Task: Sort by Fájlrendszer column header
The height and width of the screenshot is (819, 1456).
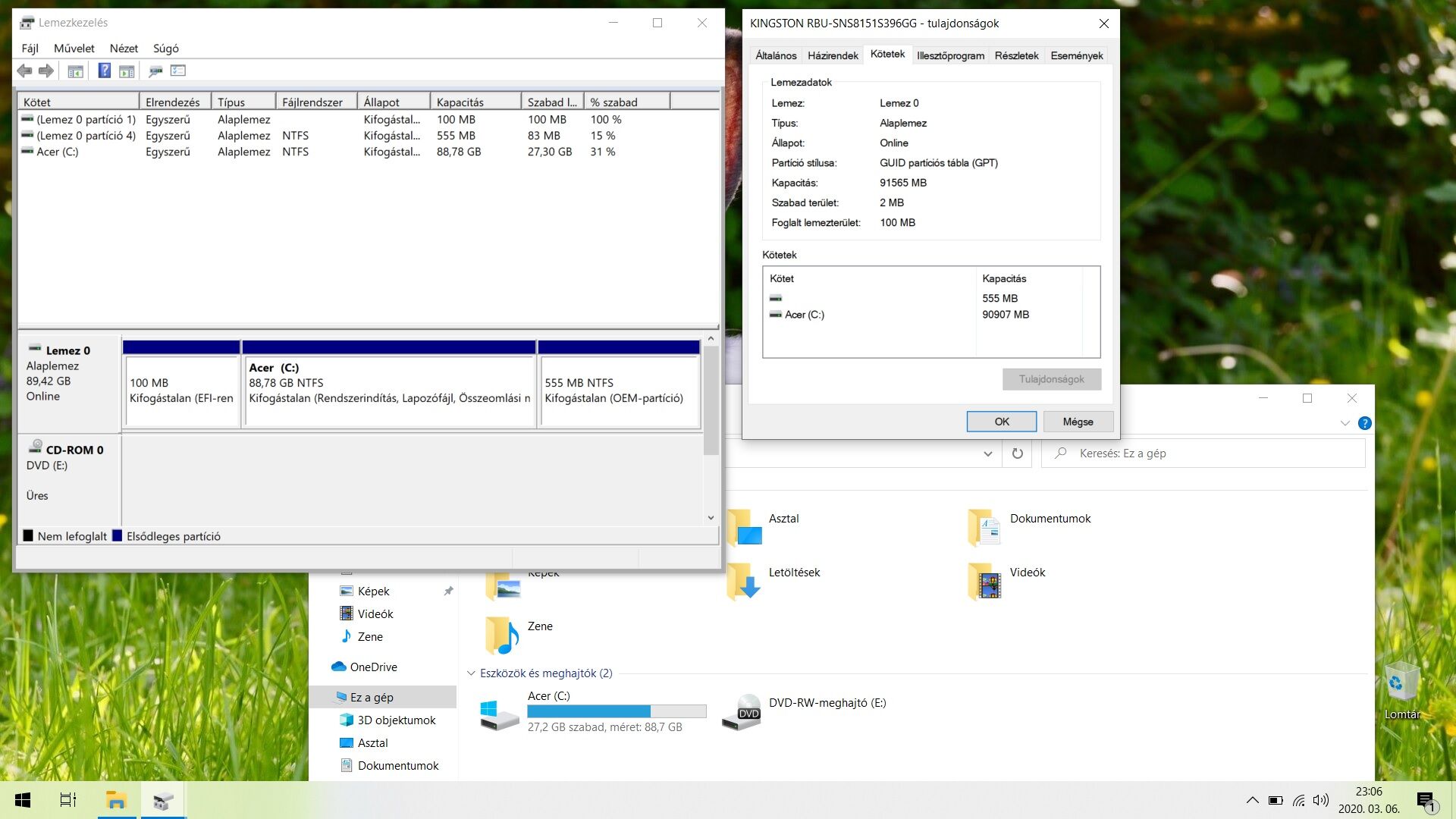Action: [316, 102]
